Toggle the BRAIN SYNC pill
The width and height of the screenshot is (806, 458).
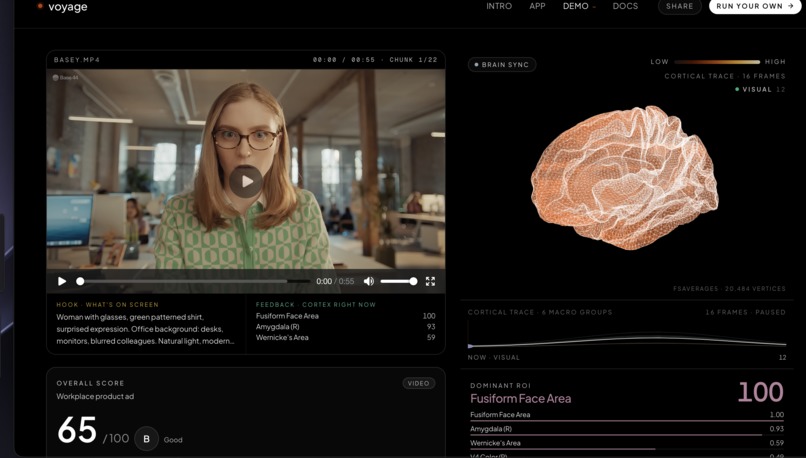pyautogui.click(x=502, y=65)
